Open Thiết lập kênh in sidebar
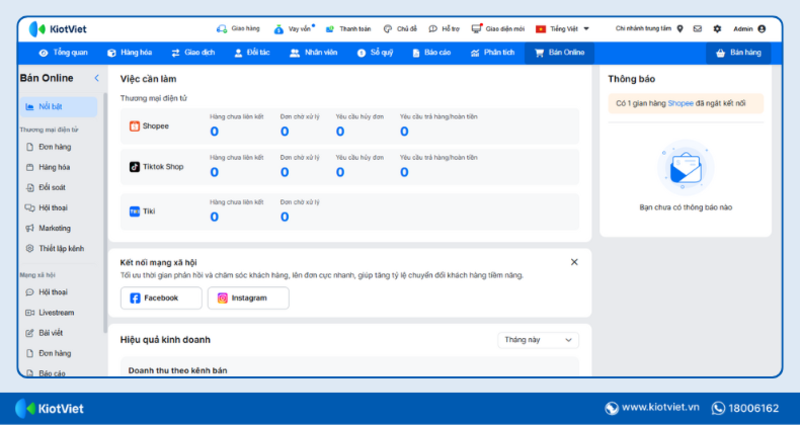The height and width of the screenshot is (425, 800). pyautogui.click(x=60, y=247)
